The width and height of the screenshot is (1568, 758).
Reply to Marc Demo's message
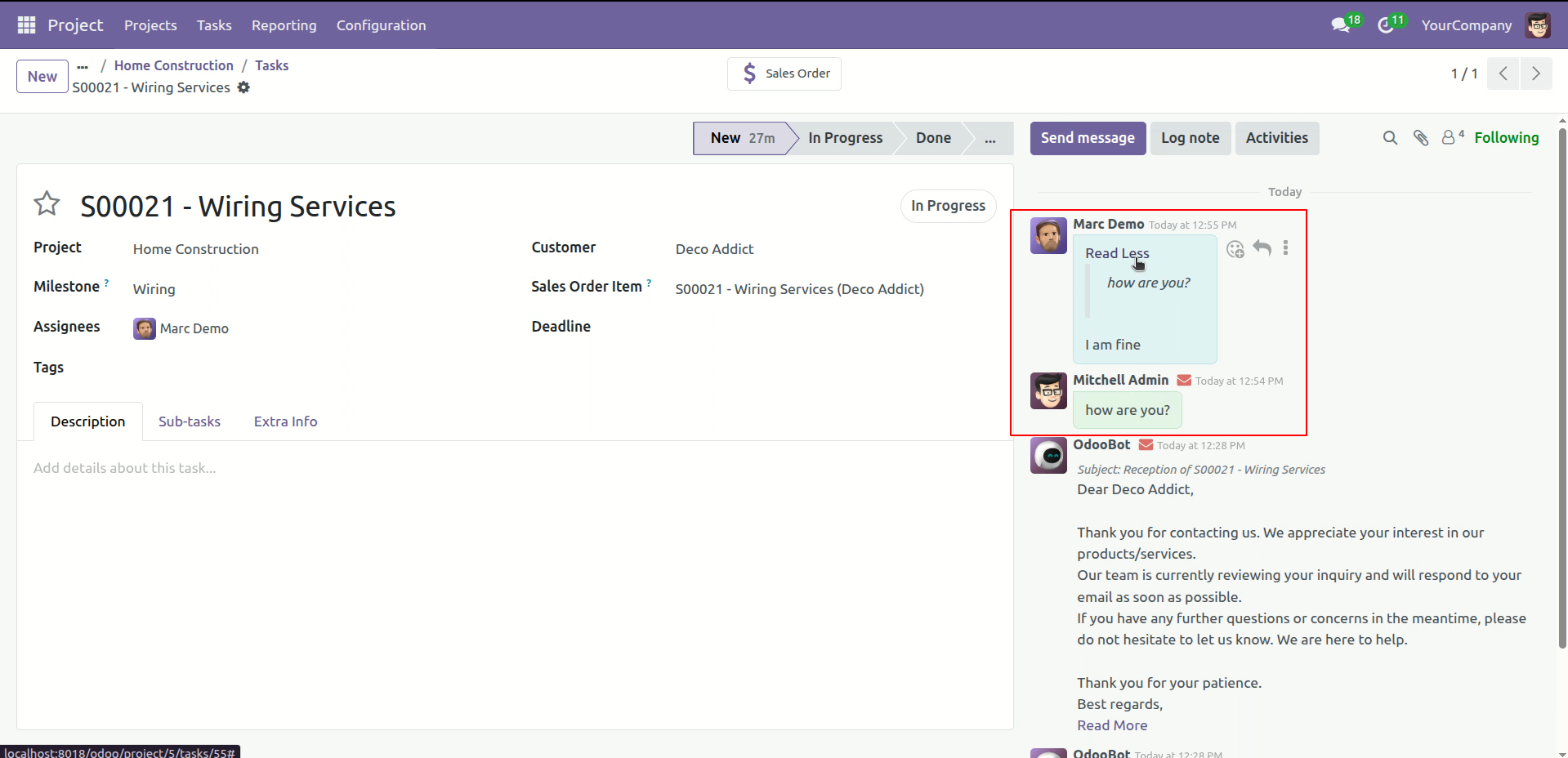pos(1262,247)
